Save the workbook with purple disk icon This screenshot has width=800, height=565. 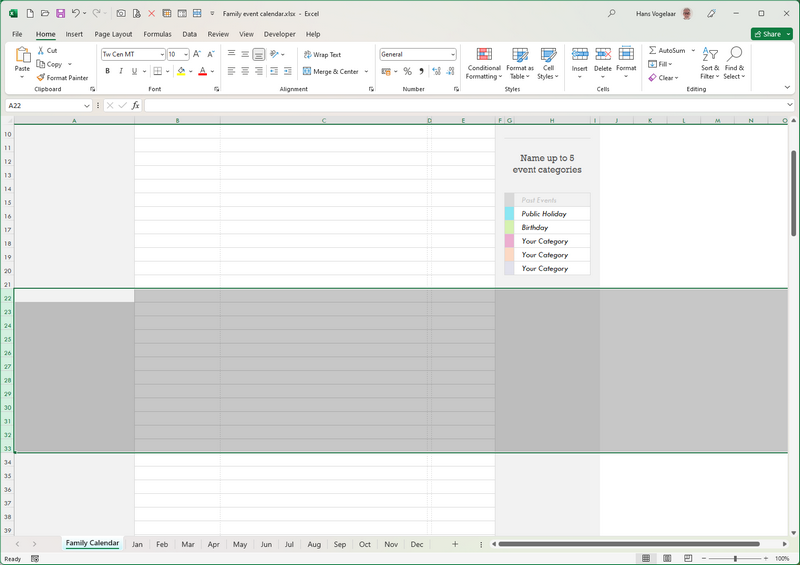coord(60,14)
